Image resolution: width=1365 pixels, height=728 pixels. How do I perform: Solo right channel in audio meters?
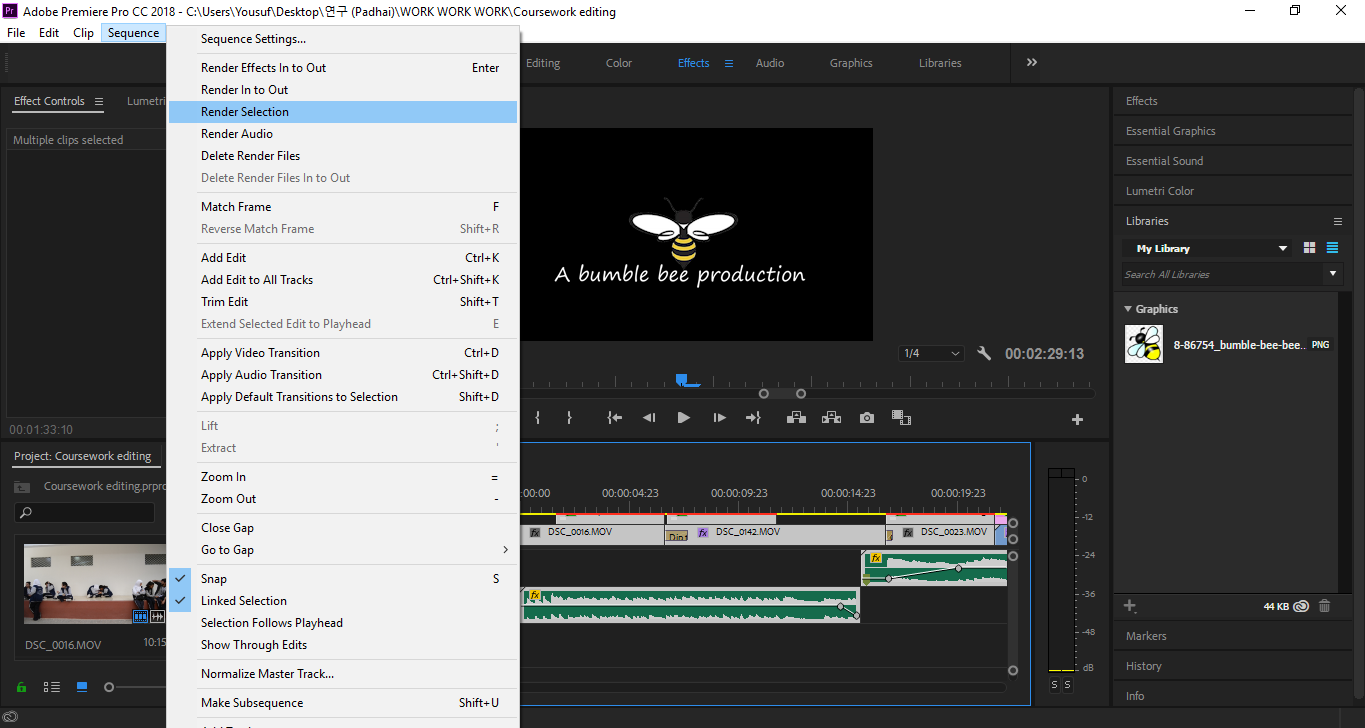[1067, 685]
